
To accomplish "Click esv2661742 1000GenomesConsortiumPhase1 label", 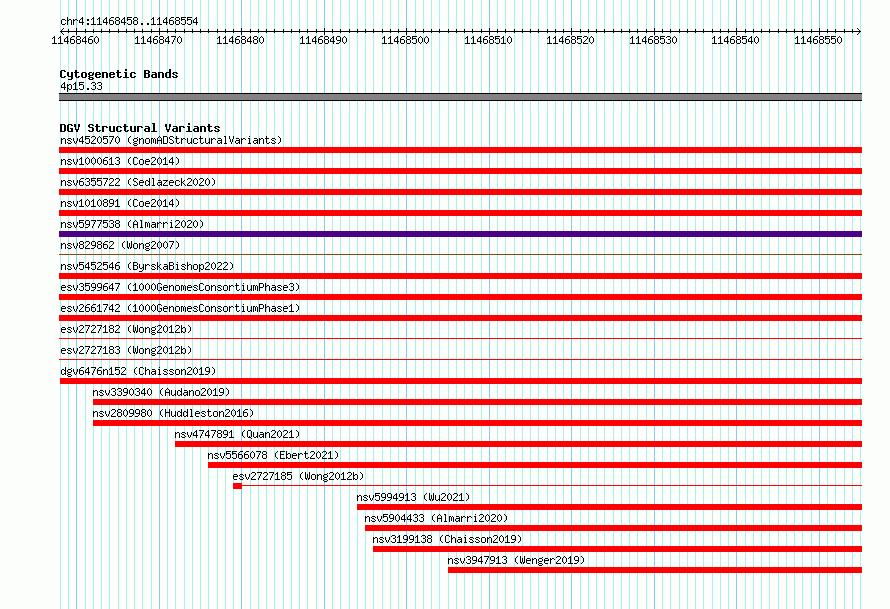I will point(180,308).
